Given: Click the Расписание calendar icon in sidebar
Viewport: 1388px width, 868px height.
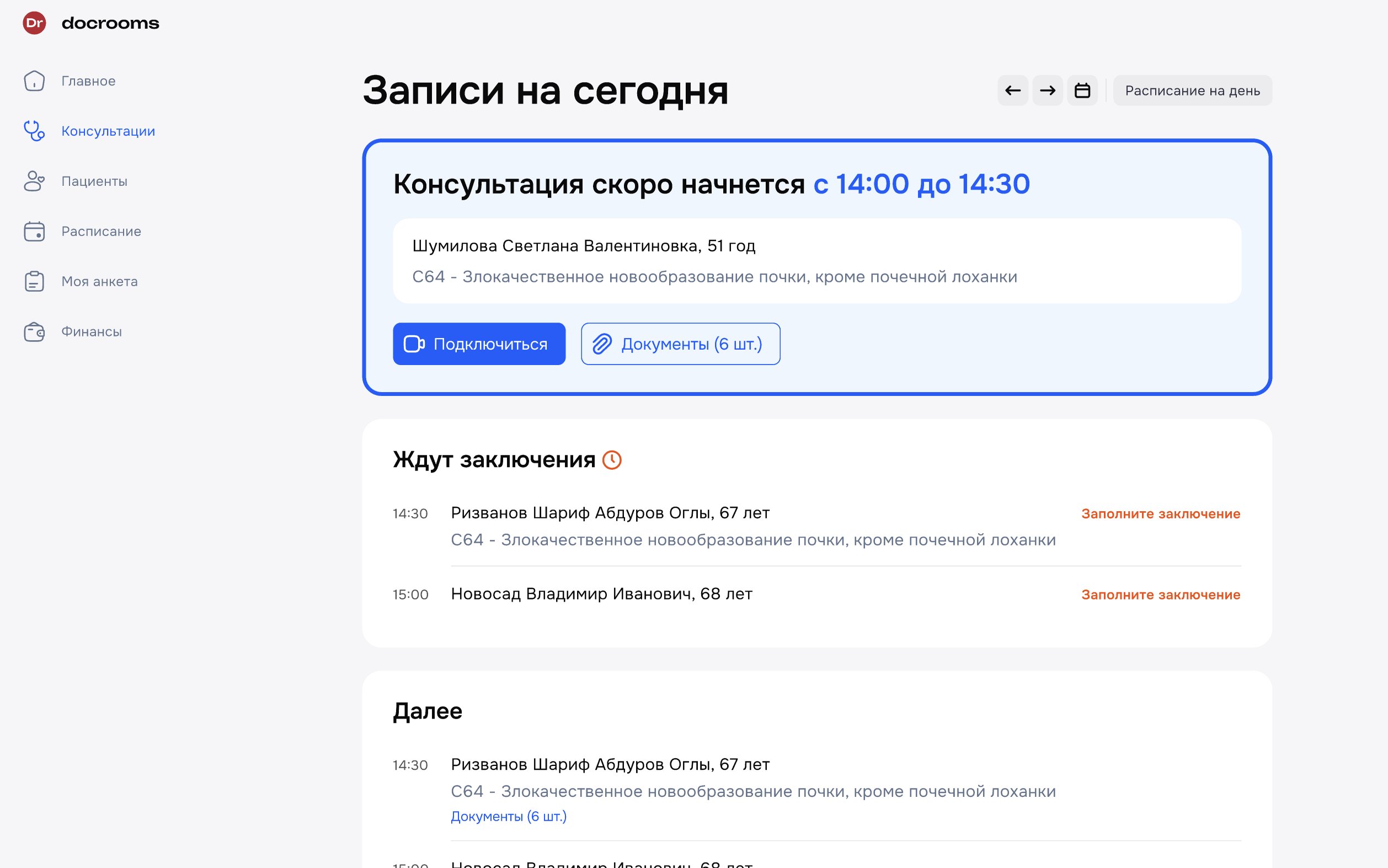Looking at the screenshot, I should click(34, 232).
